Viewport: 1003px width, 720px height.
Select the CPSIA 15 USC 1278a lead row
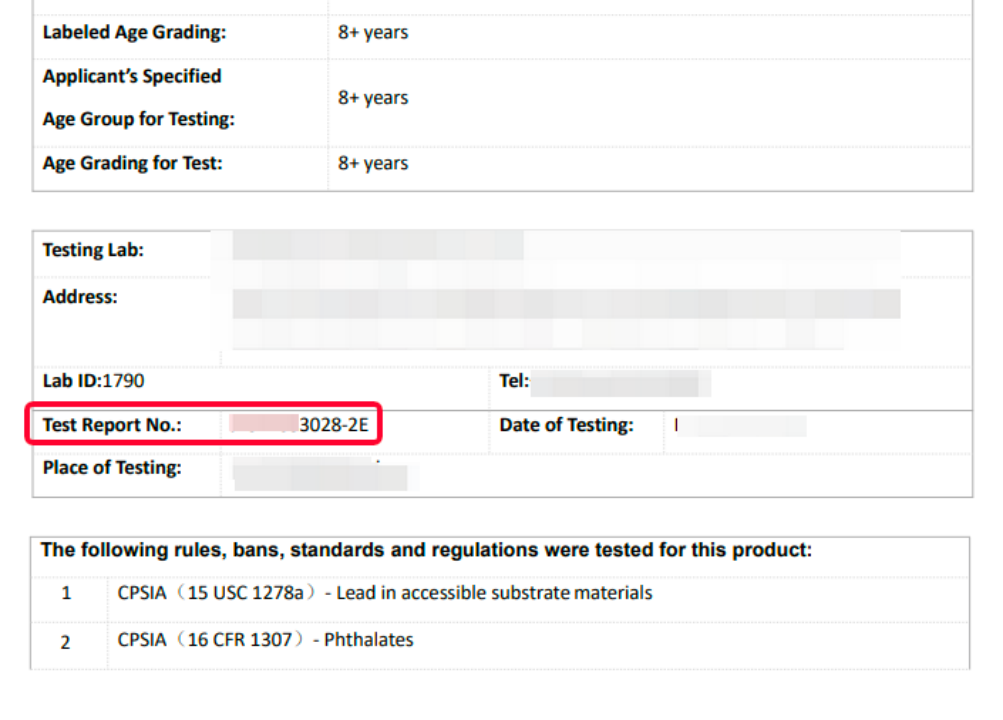[x=384, y=593]
